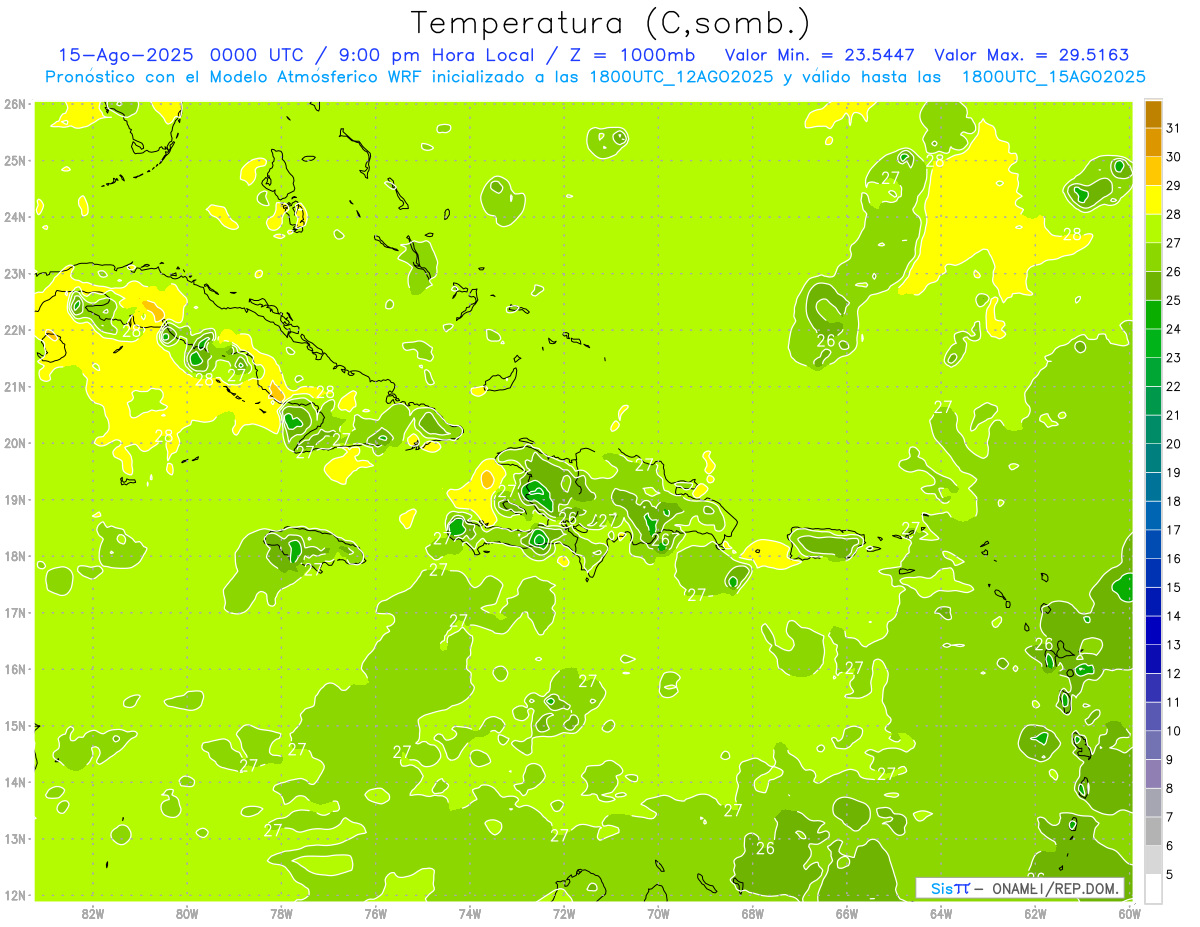Image resolution: width=1200 pixels, height=927 pixels.
Task: Click the 76W longitude axis label
Action: [x=375, y=913]
